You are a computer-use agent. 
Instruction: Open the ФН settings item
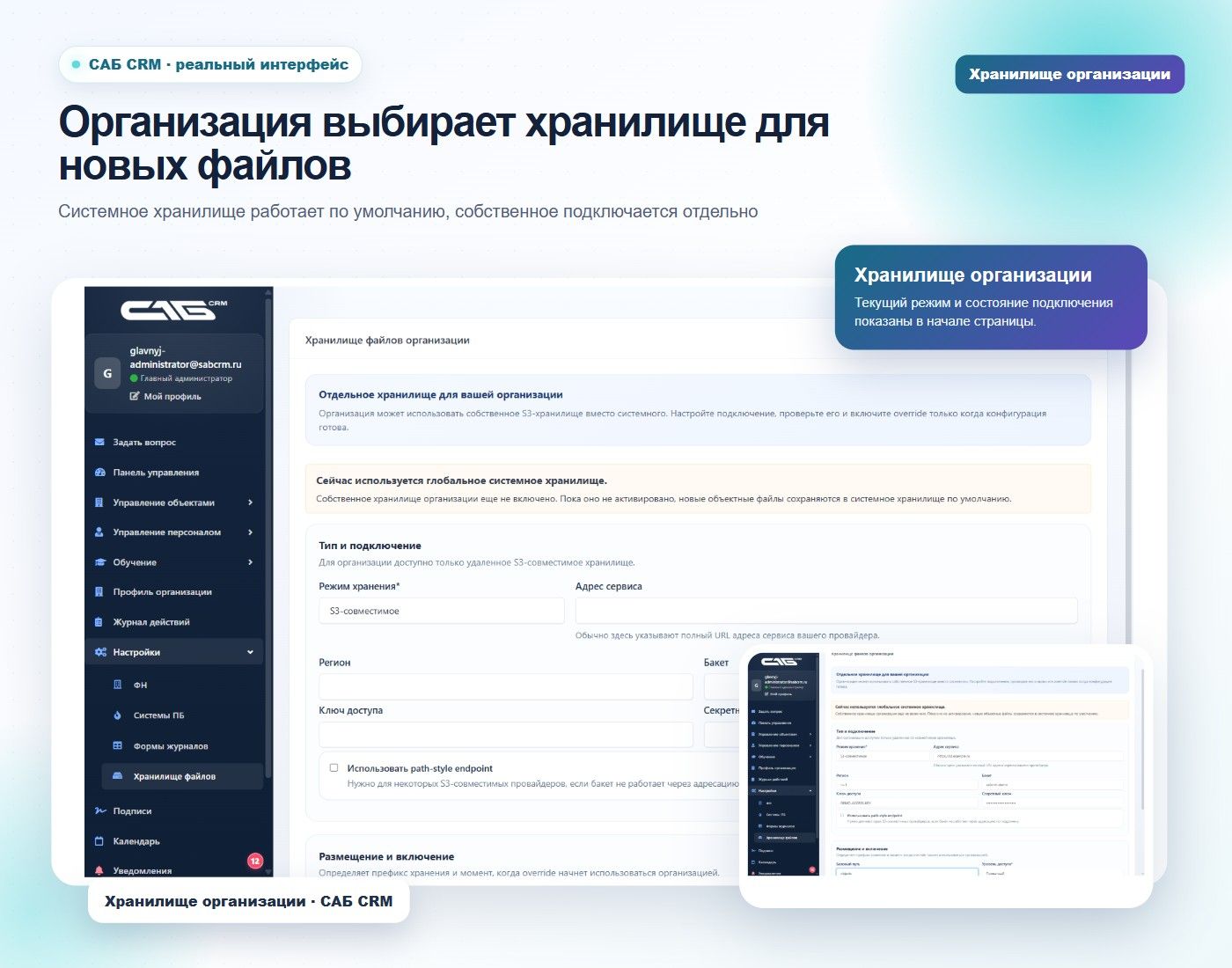click(x=183, y=685)
